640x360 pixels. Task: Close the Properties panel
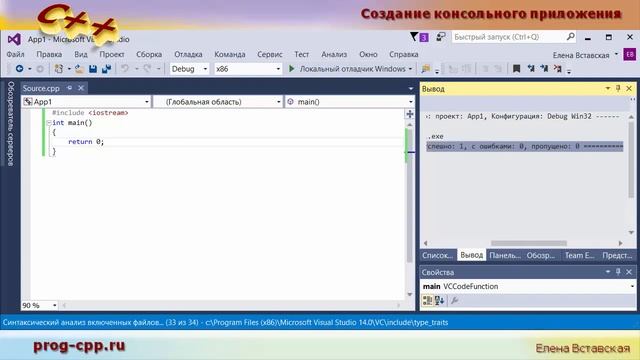pos(629,271)
